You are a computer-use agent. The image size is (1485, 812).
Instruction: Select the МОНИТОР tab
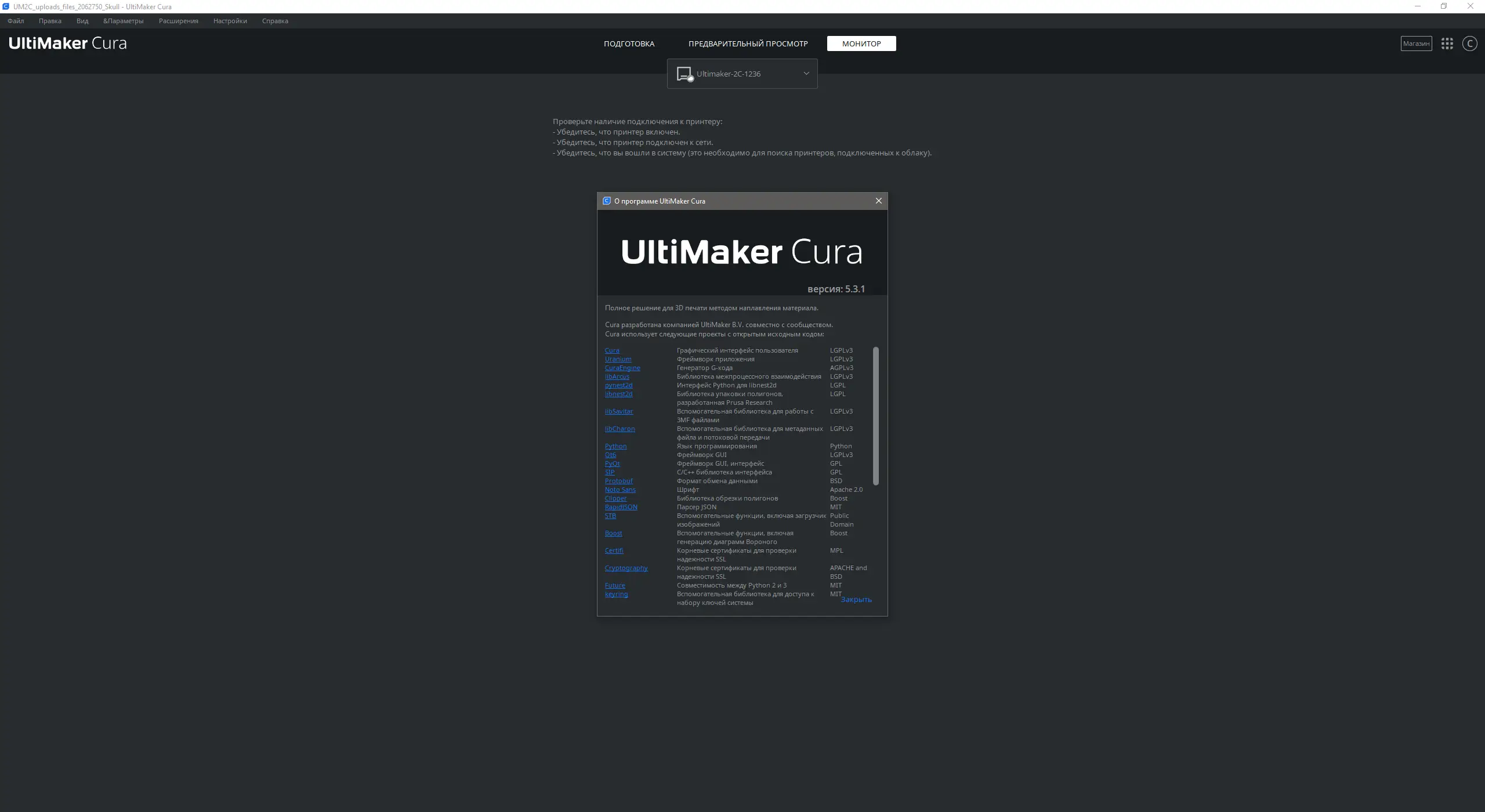click(x=861, y=43)
